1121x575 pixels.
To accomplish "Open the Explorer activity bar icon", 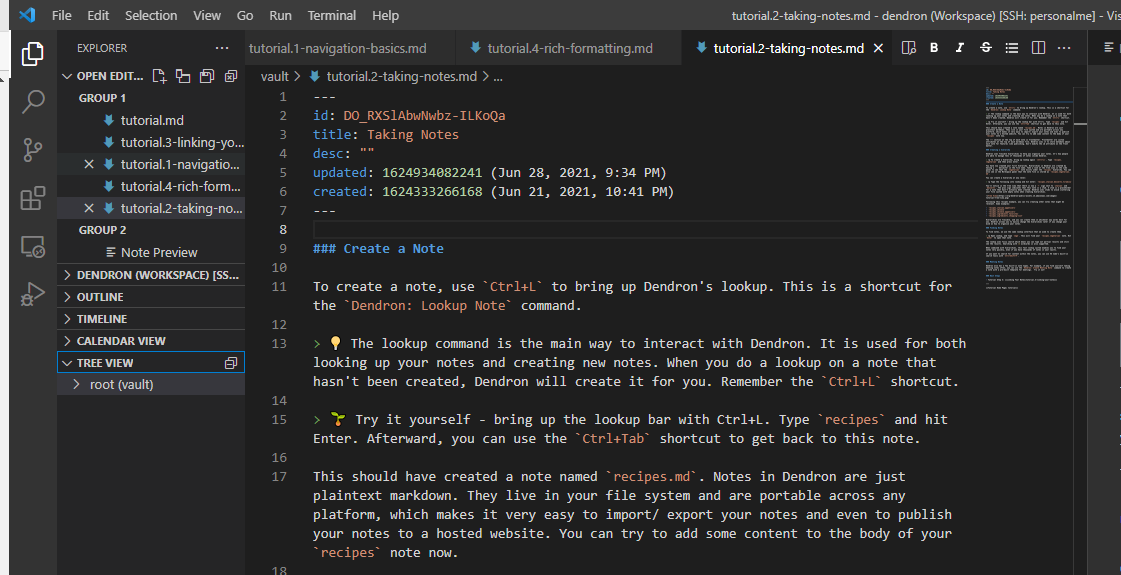I will 32,54.
